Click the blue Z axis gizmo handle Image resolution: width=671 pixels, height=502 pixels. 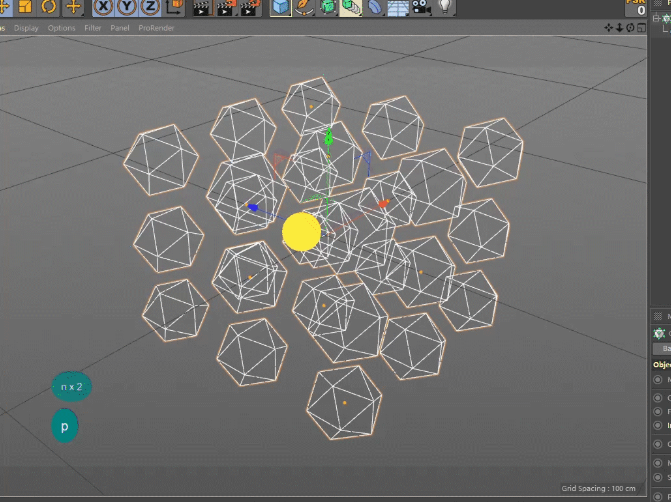coord(252,208)
